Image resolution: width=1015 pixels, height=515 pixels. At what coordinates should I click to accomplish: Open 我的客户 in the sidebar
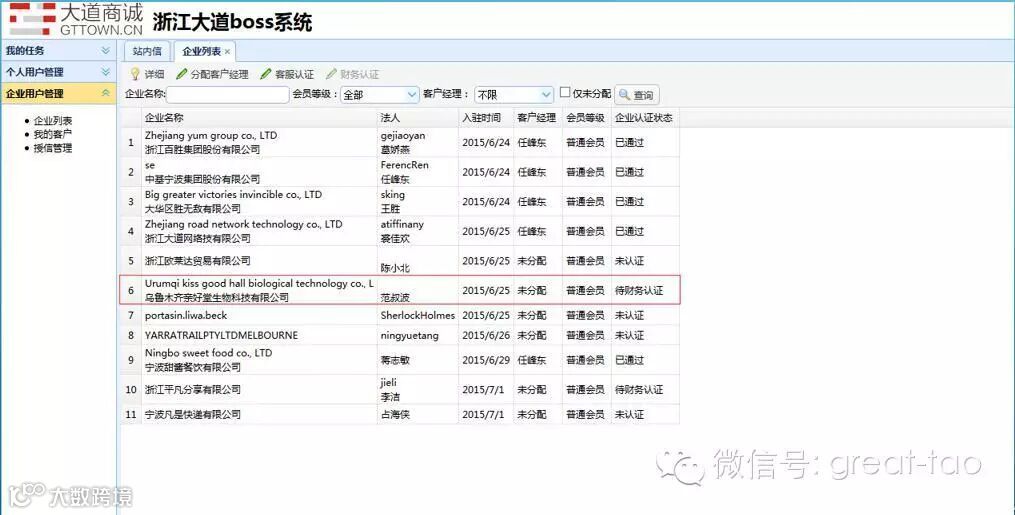(x=53, y=134)
